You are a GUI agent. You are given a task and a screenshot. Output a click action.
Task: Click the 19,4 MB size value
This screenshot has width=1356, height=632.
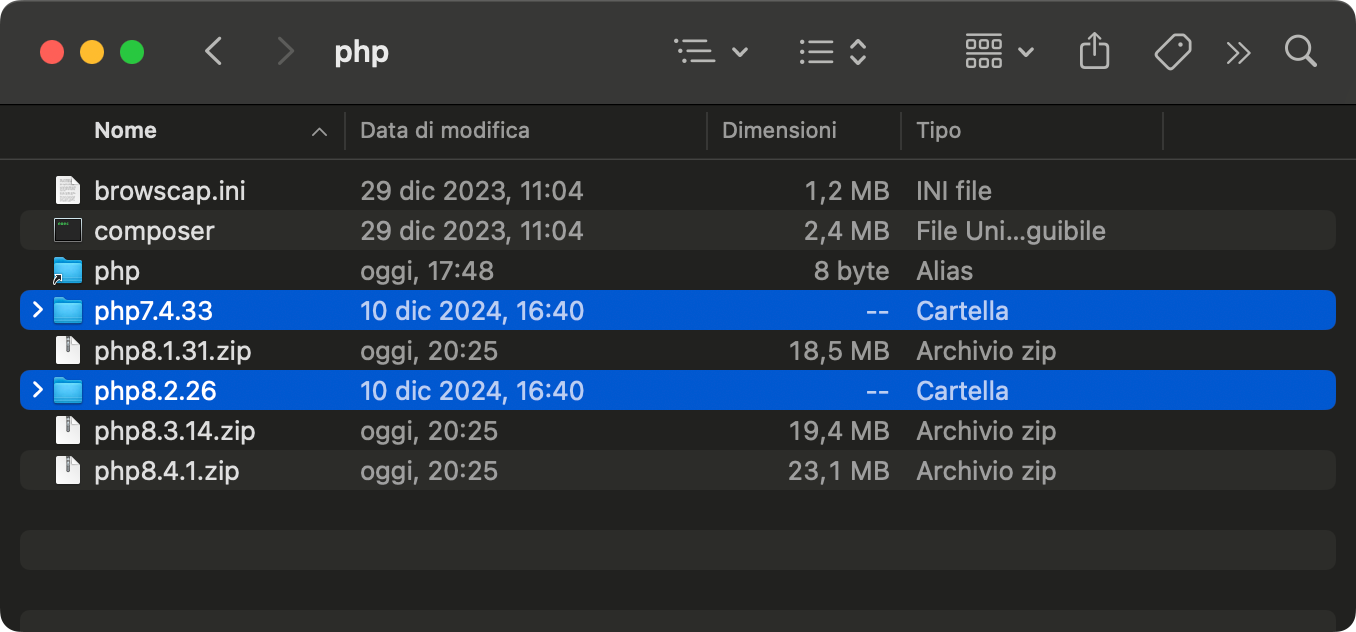tap(838, 430)
